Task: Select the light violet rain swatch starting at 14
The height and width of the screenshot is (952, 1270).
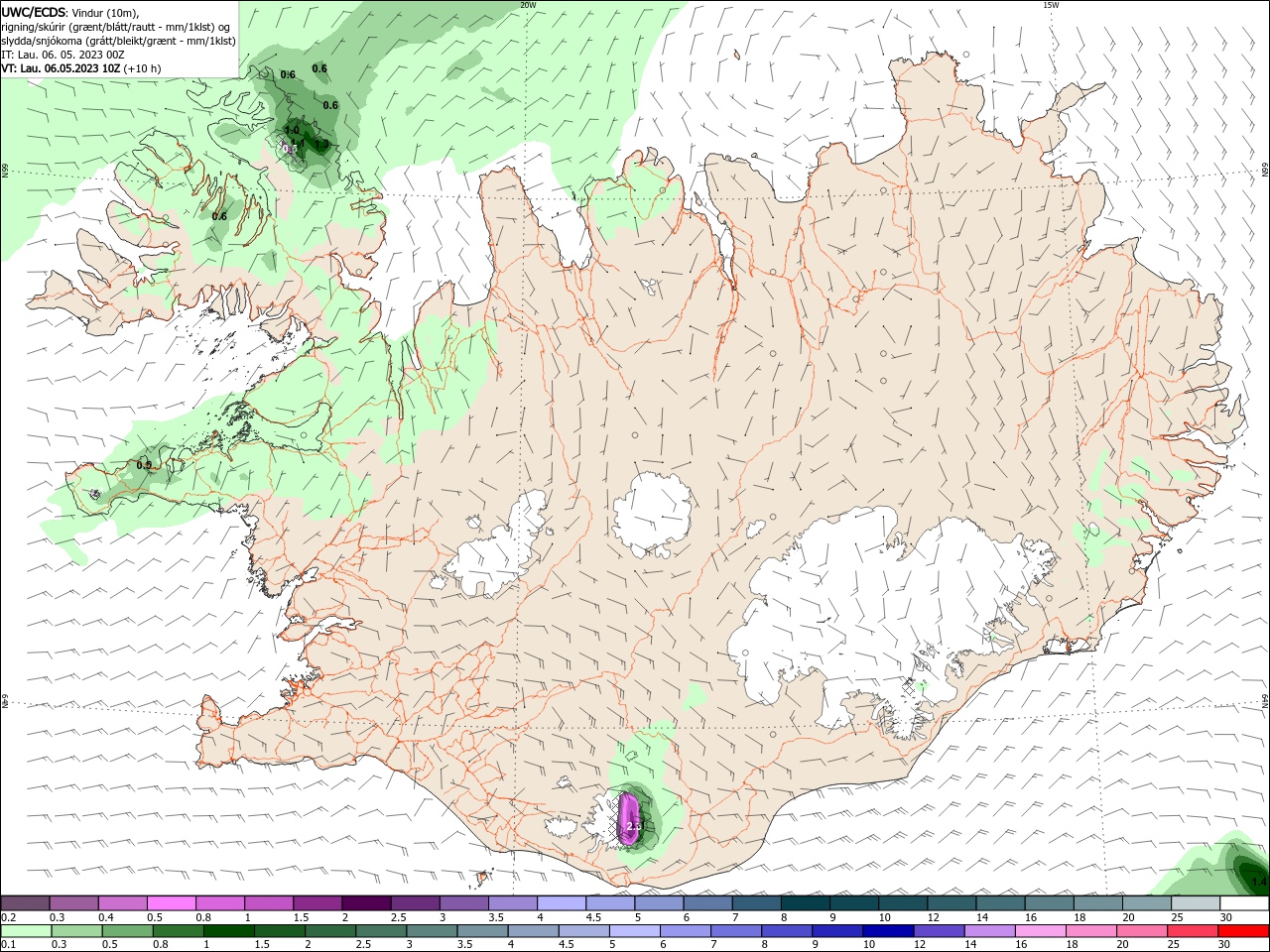Action: pos(989,931)
